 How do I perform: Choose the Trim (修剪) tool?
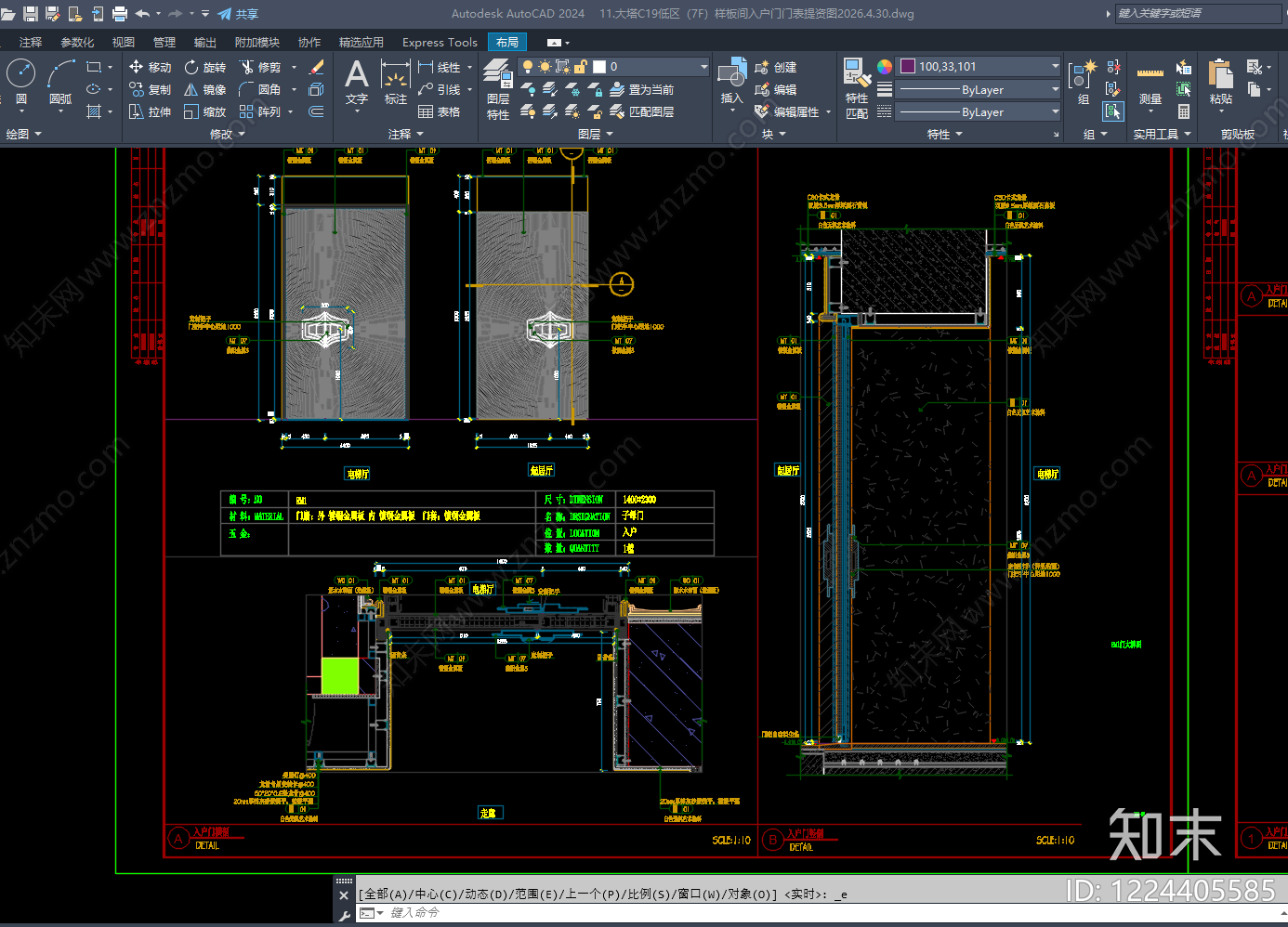point(260,67)
